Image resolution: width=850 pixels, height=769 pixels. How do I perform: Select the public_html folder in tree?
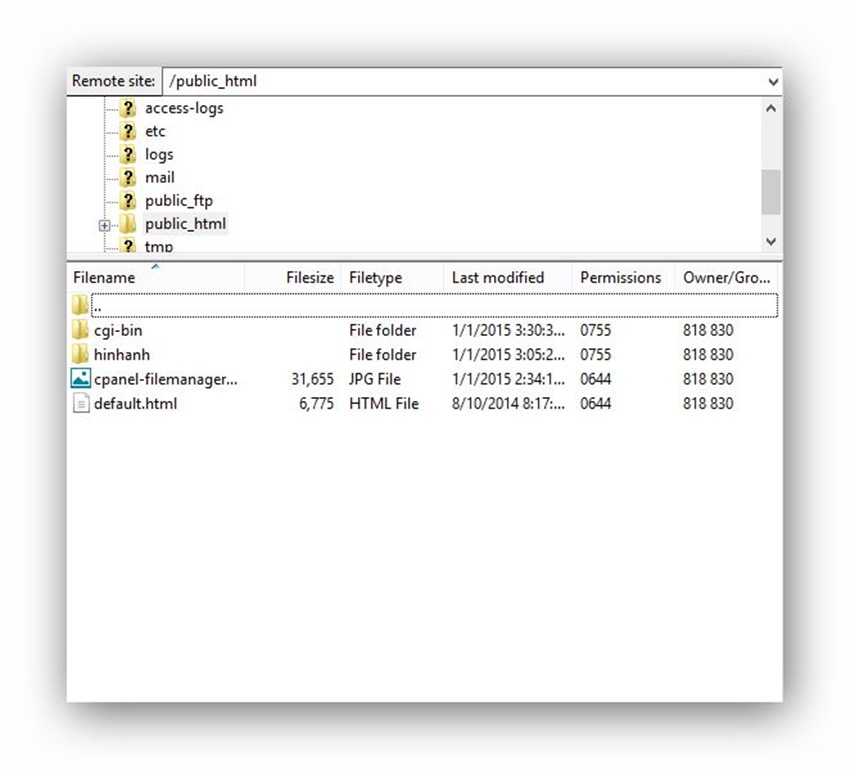pyautogui.click(x=185, y=224)
